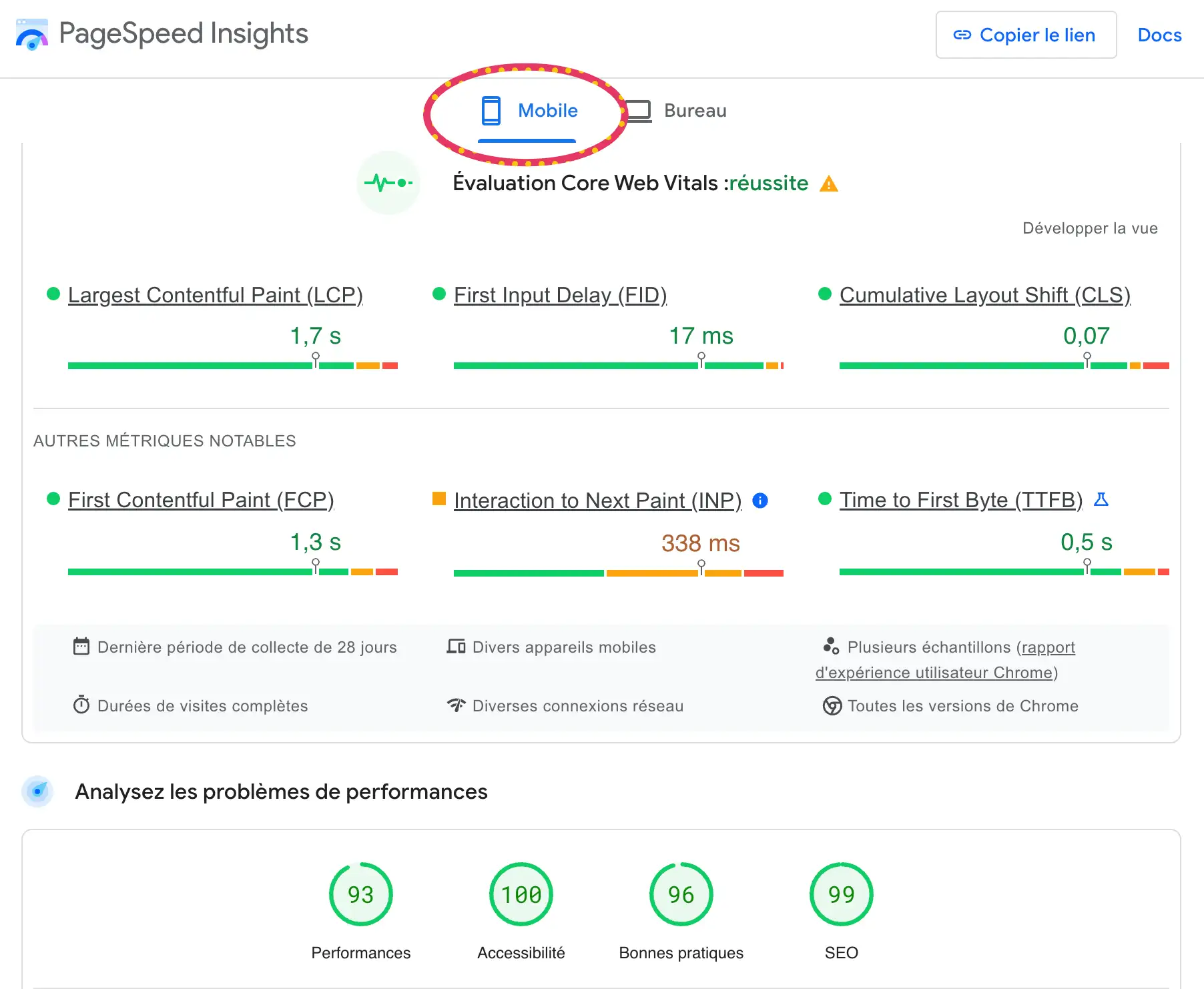Click the TTFB distribution bar
Screen dimensions: 1204x989
(1004, 572)
